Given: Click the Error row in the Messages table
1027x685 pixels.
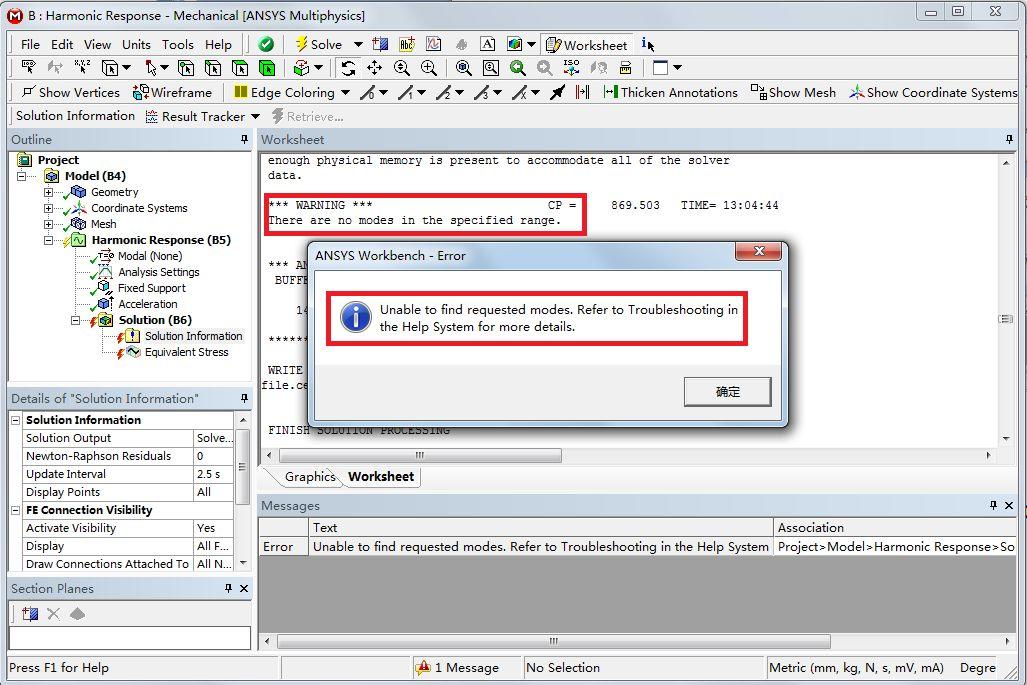Looking at the screenshot, I should tap(637, 547).
